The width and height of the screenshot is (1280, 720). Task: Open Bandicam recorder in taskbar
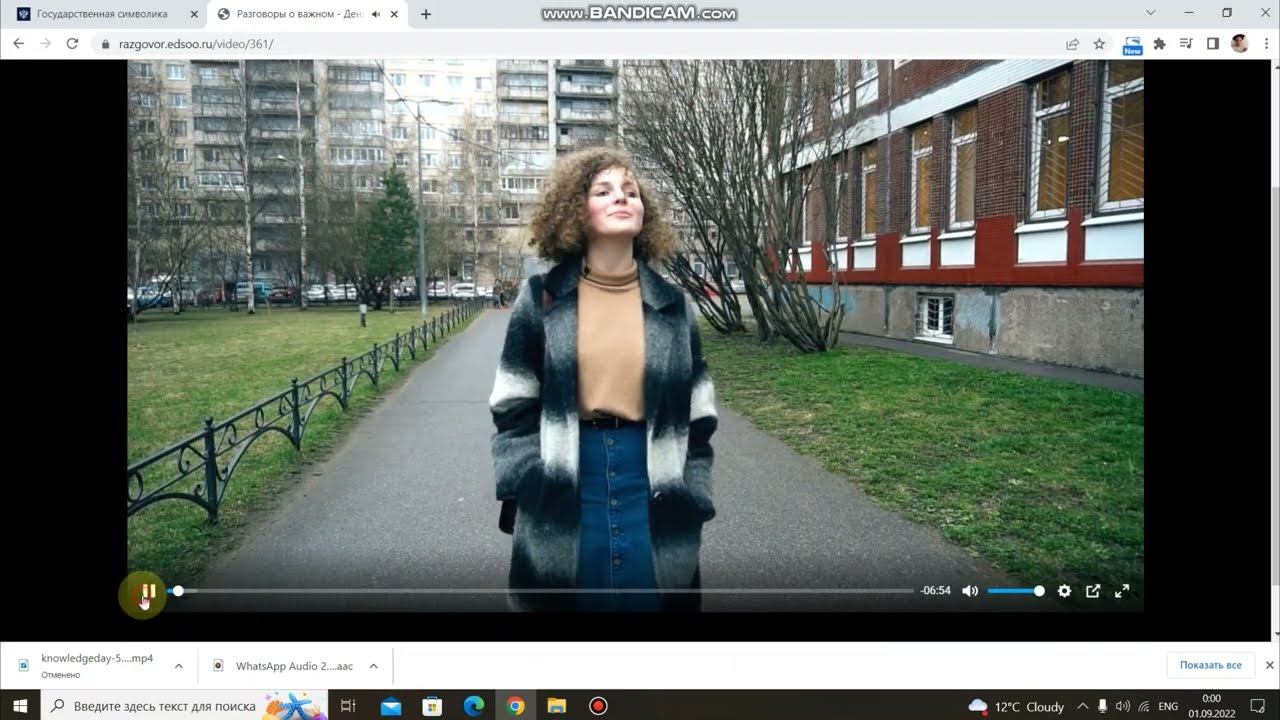598,706
